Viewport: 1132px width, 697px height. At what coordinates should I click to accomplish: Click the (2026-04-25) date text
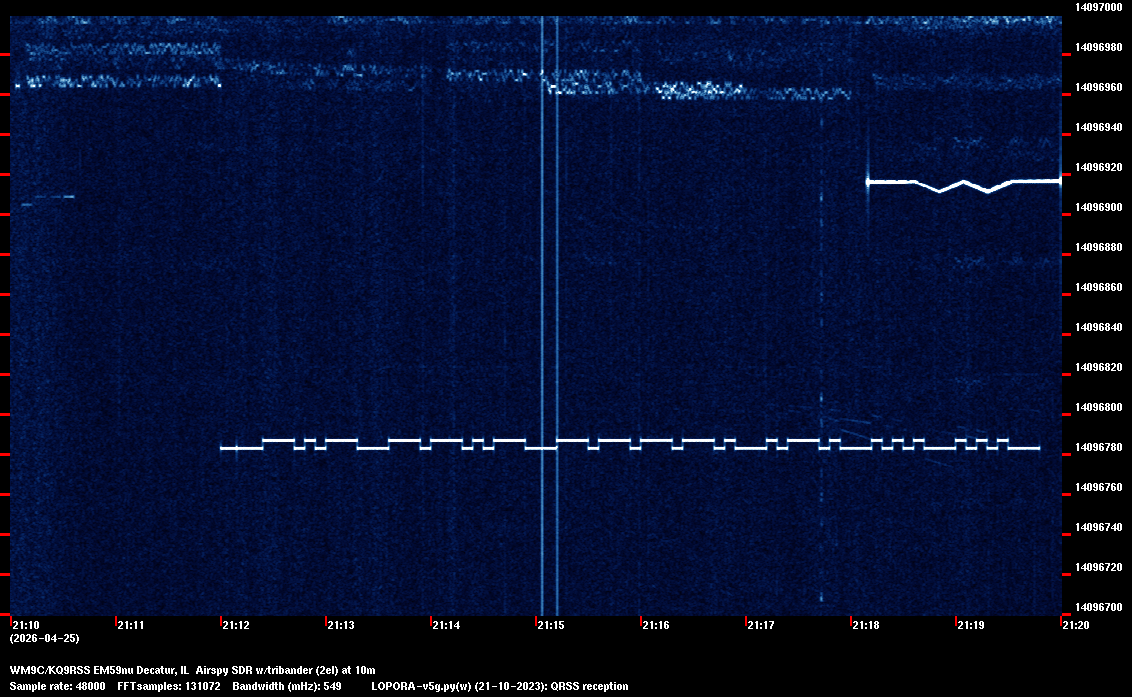click(45, 638)
